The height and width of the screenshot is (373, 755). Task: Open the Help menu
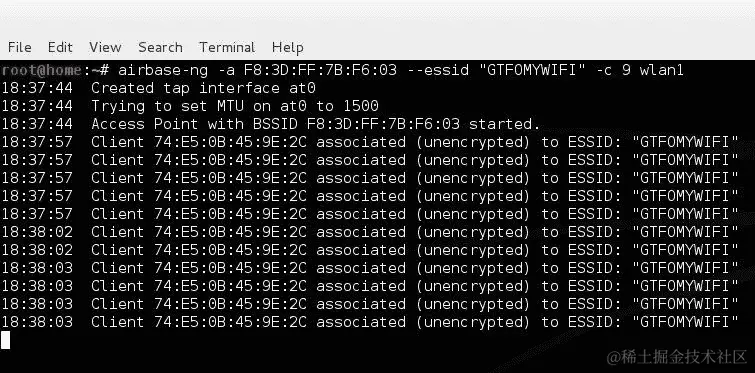(287, 48)
